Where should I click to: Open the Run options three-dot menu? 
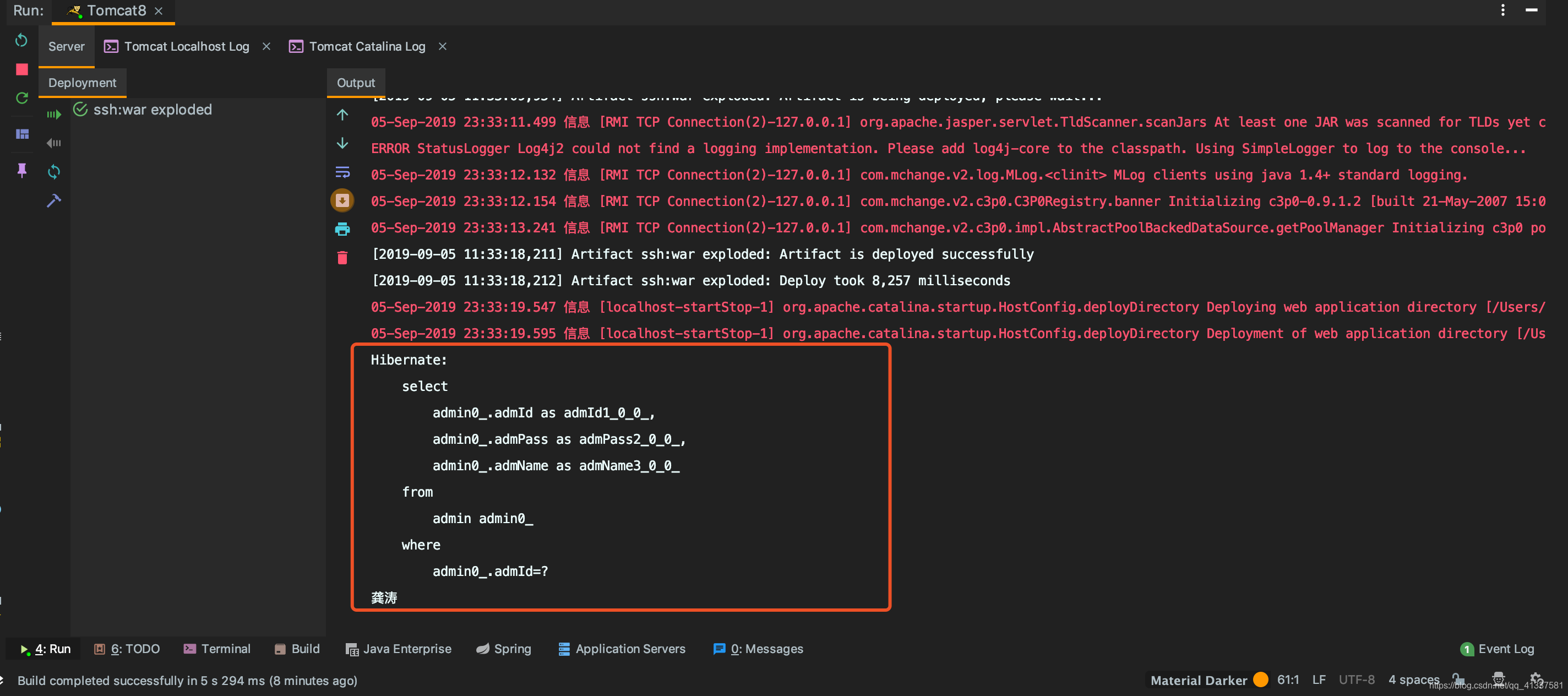pyautogui.click(x=1503, y=10)
